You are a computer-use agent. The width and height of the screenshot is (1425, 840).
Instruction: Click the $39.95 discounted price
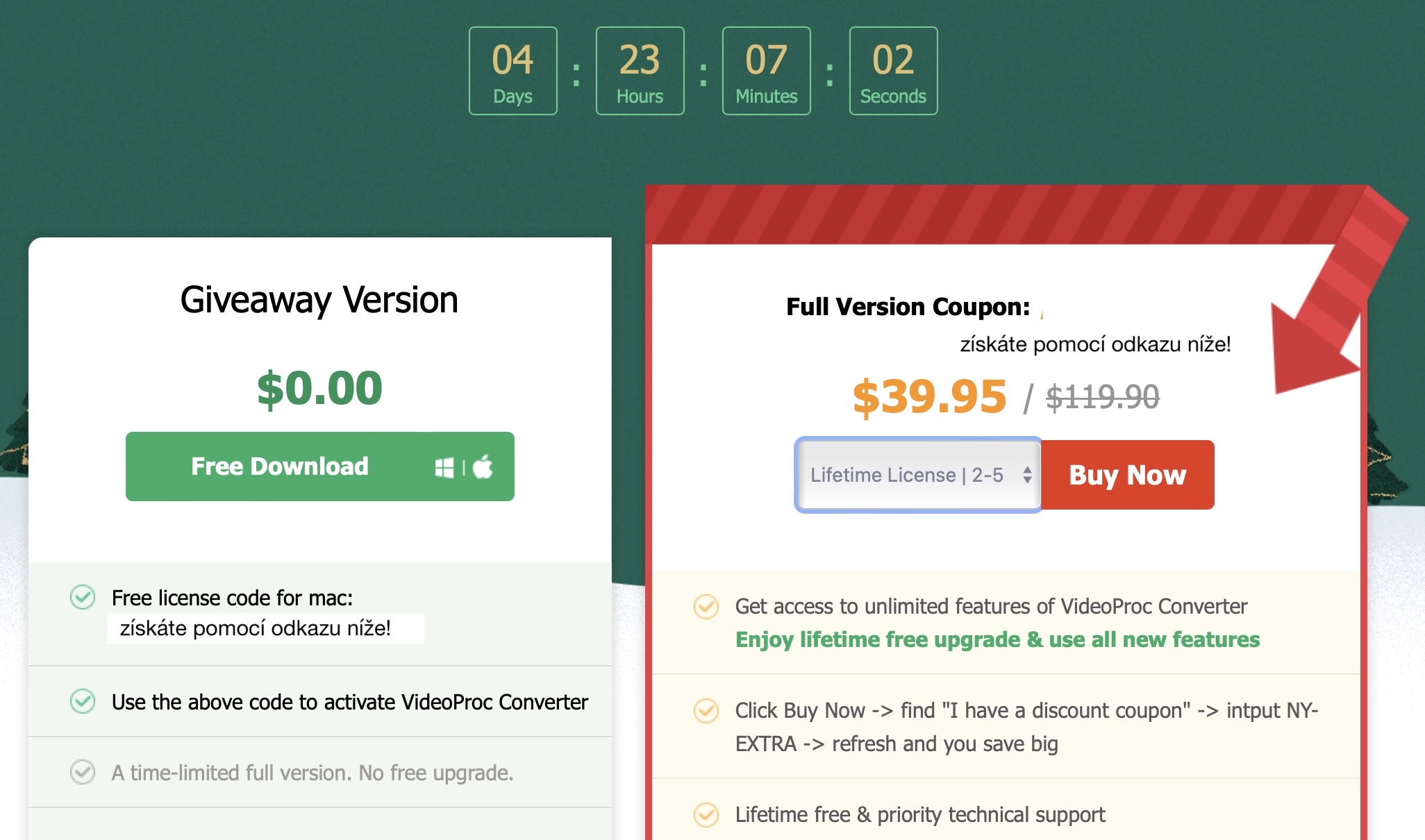(x=929, y=397)
